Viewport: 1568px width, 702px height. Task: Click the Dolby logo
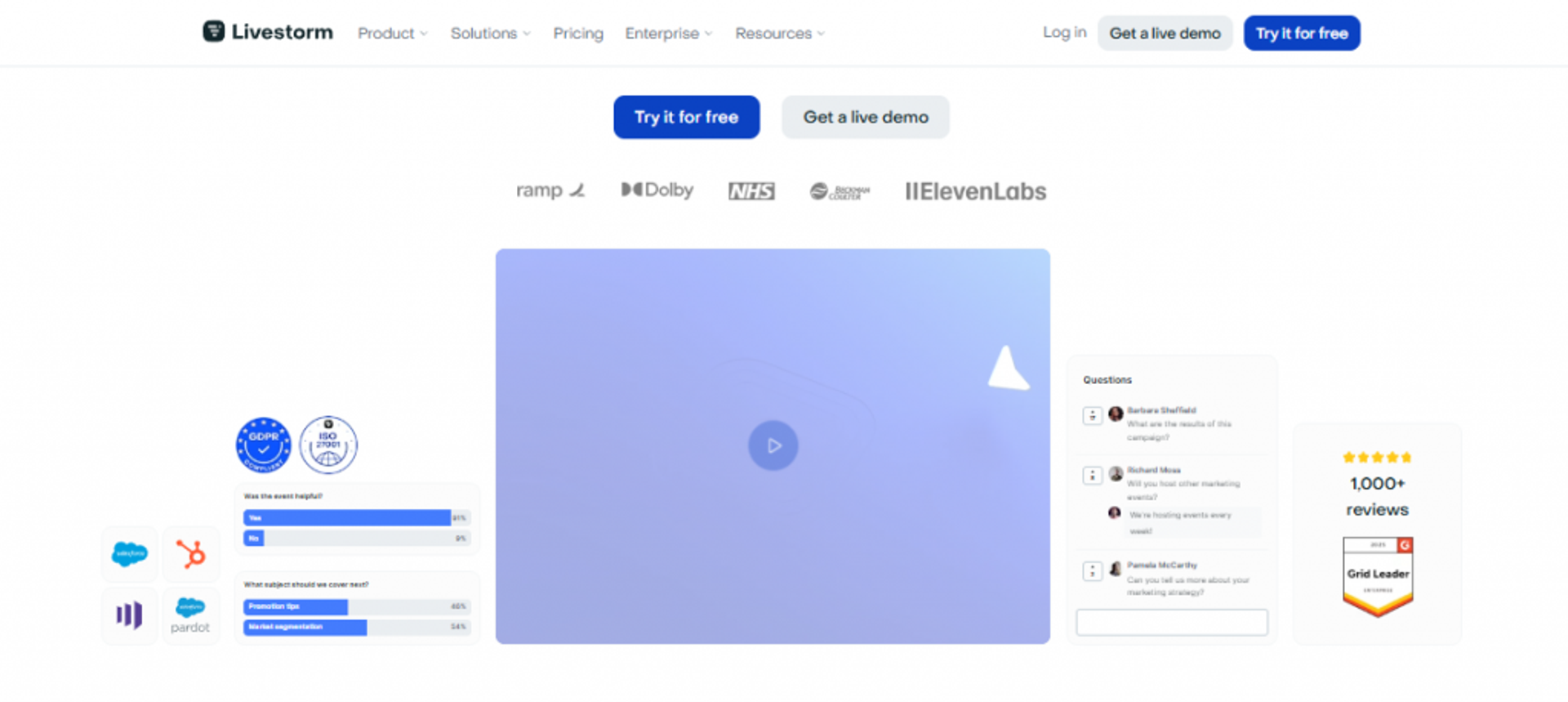[657, 190]
